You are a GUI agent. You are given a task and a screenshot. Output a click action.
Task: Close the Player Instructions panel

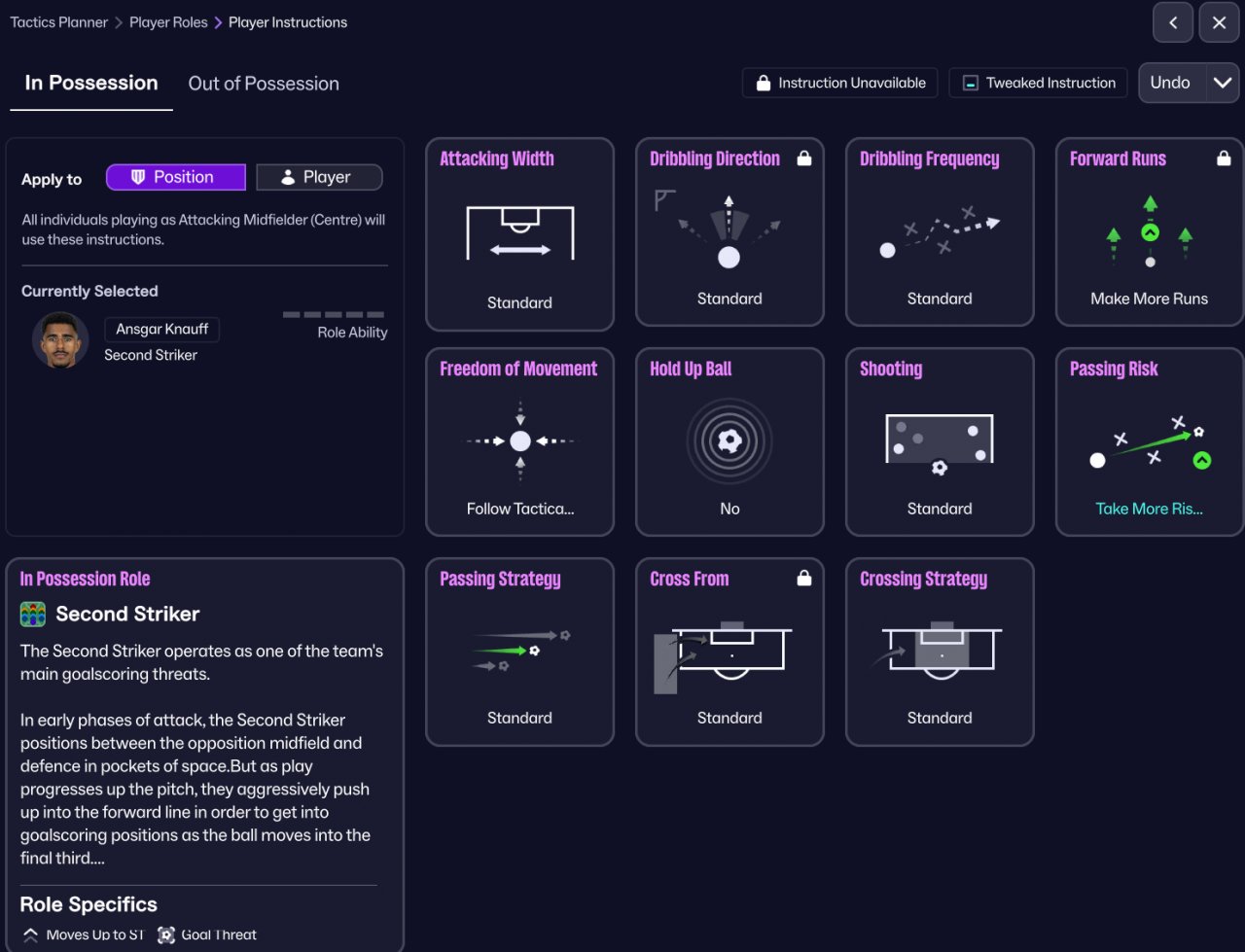coord(1220,22)
